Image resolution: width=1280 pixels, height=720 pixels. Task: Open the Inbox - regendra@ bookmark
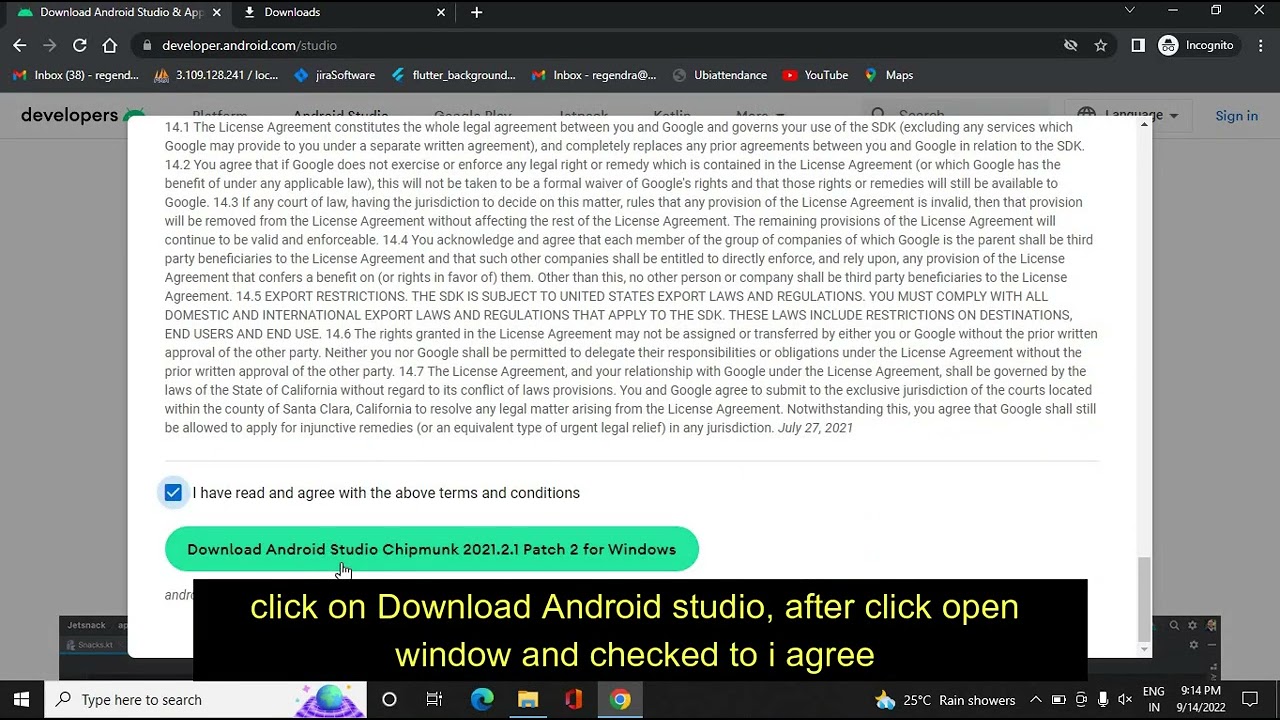pyautogui.click(x=595, y=75)
